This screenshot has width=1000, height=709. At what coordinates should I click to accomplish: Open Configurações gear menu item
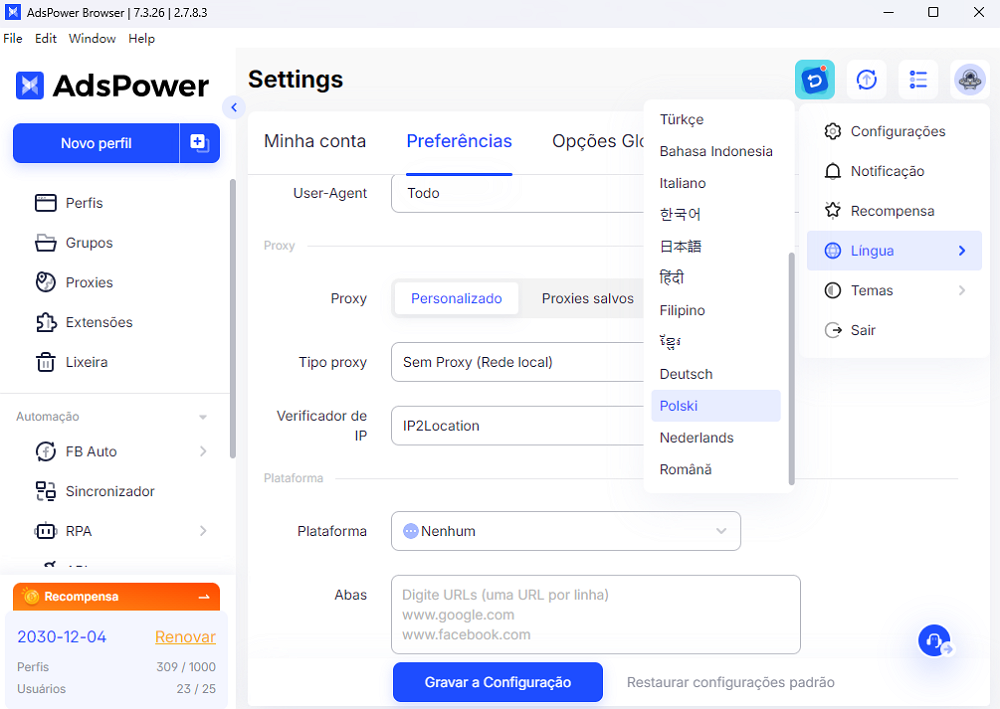(893, 131)
